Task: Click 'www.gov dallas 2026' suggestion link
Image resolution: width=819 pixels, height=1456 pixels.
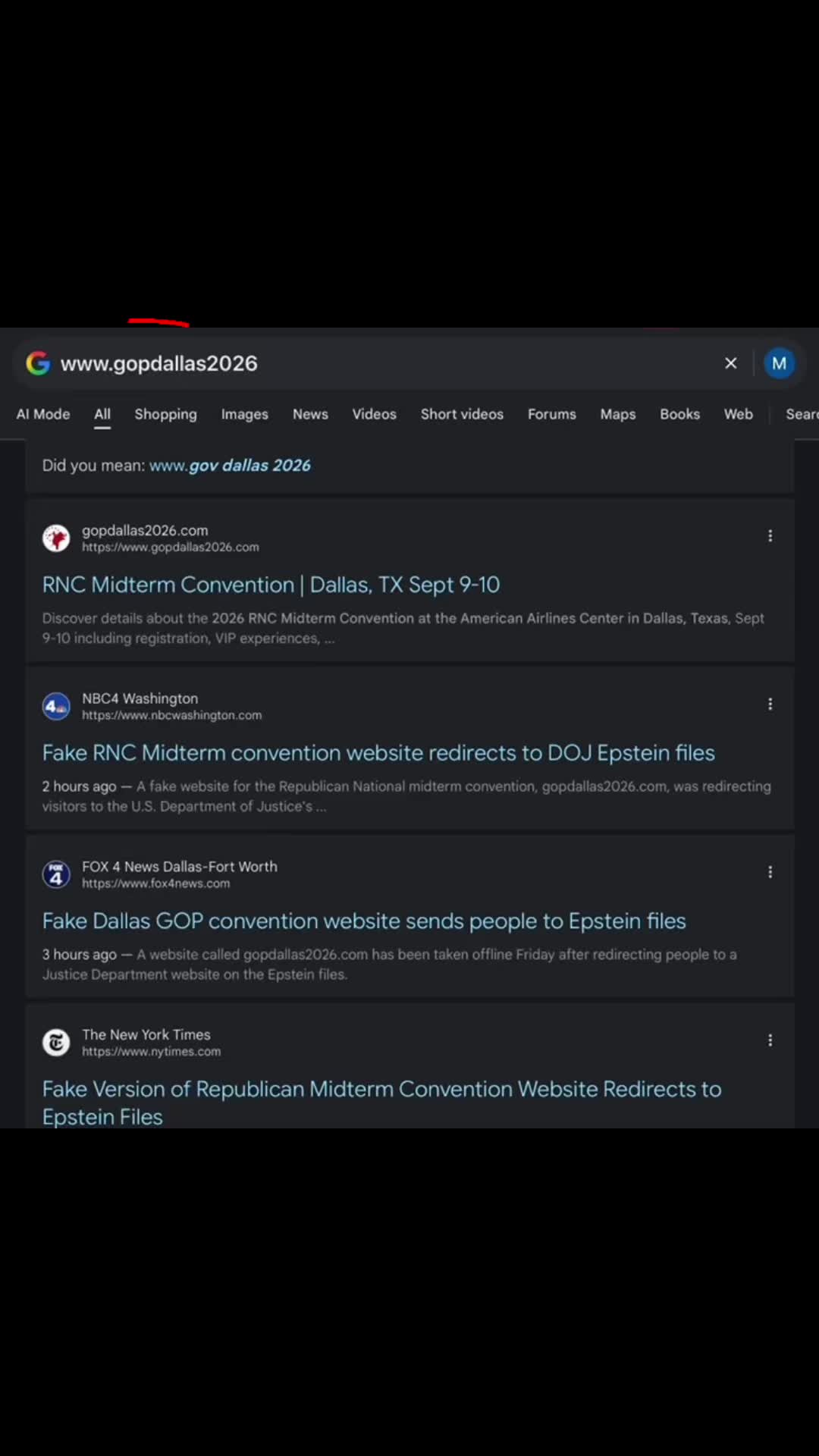Action: pos(230,466)
